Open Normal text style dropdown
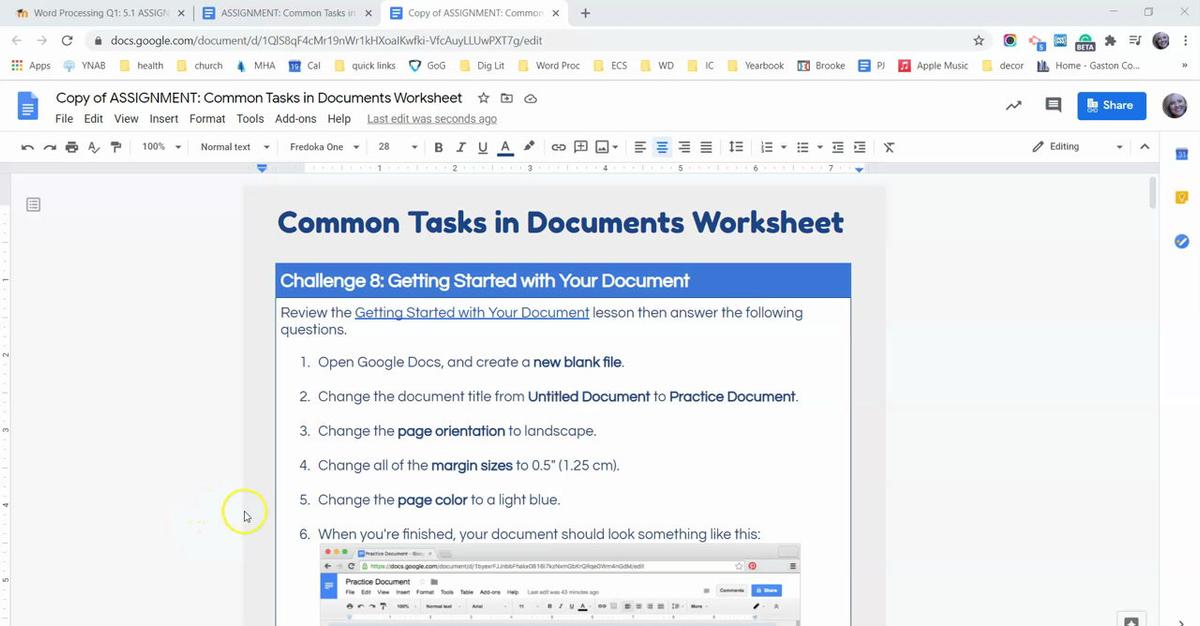Screen dimensions: 1200x626 pos(235,147)
